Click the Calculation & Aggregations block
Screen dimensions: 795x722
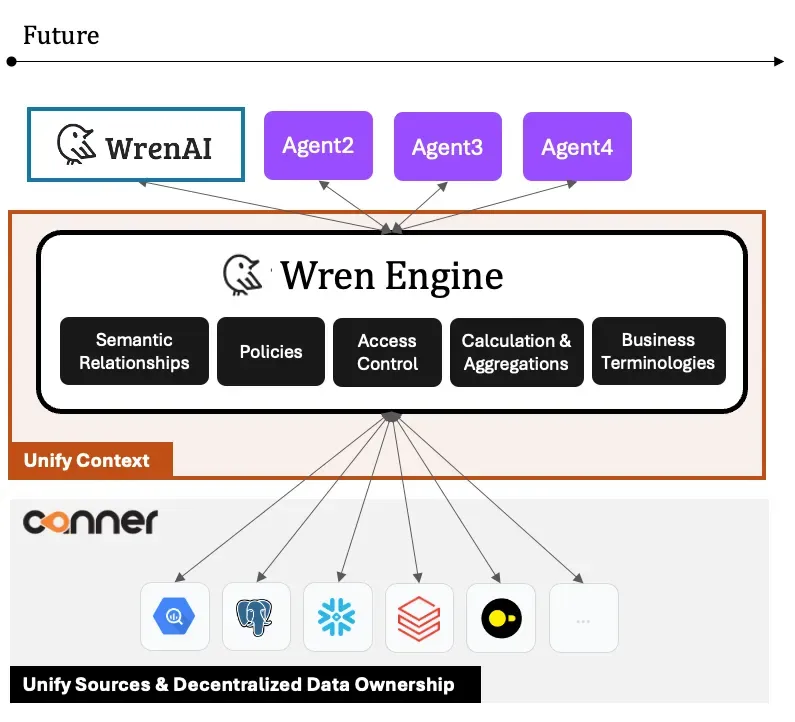[516, 351]
